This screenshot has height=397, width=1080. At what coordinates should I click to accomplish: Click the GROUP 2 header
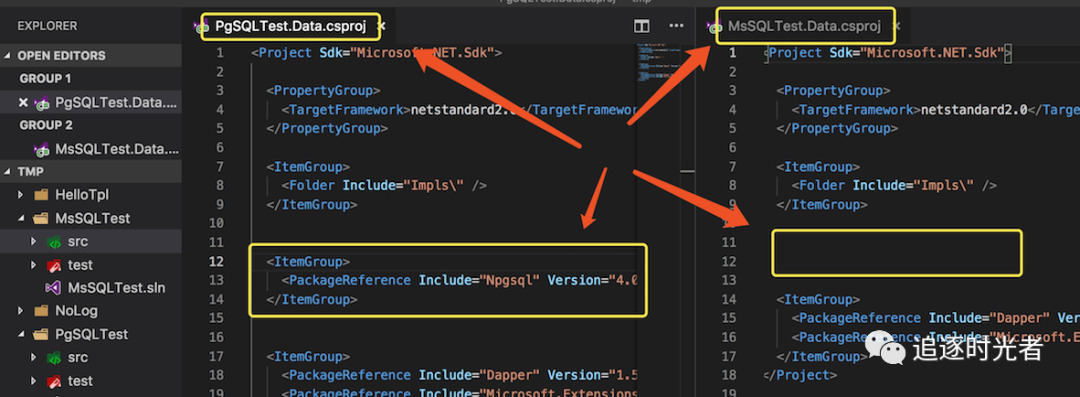tap(45, 125)
